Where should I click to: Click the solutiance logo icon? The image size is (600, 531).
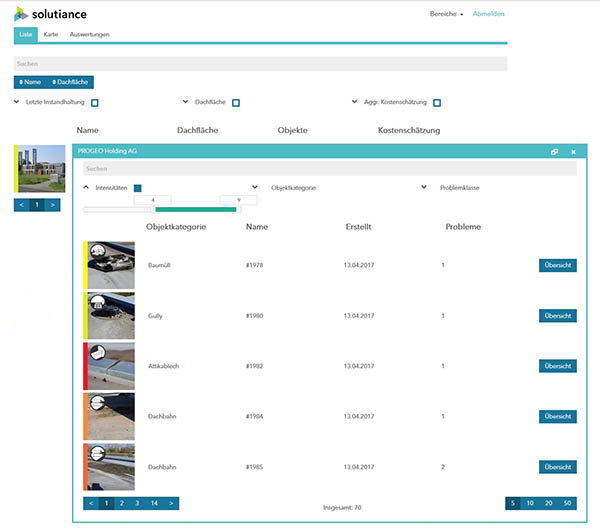pos(21,14)
